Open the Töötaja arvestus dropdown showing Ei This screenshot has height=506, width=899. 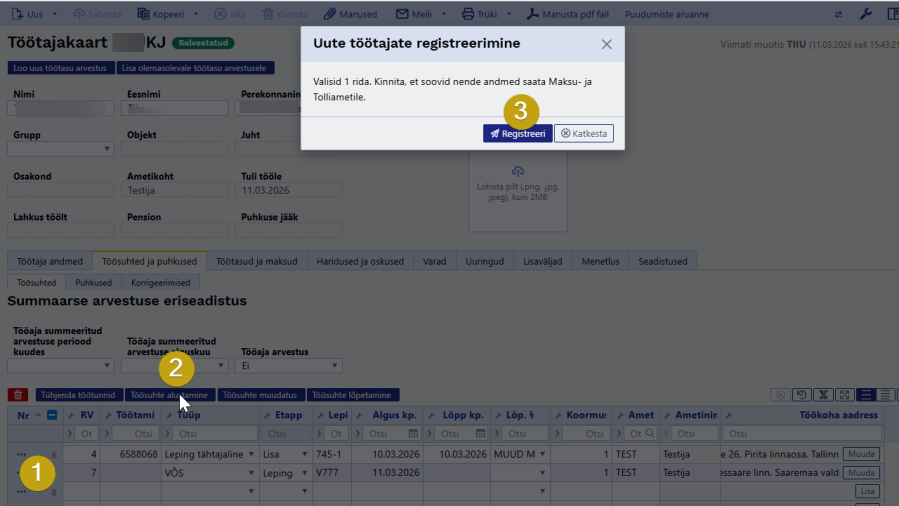291,366
